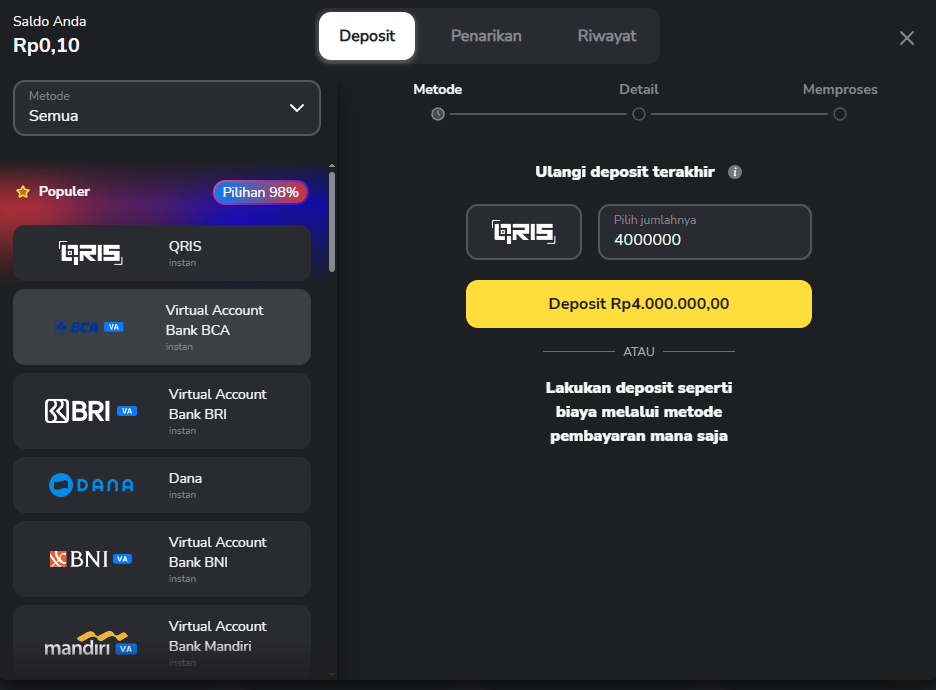936x690 pixels.
Task: Click the Pilihan 98% badge
Action: coord(260,192)
